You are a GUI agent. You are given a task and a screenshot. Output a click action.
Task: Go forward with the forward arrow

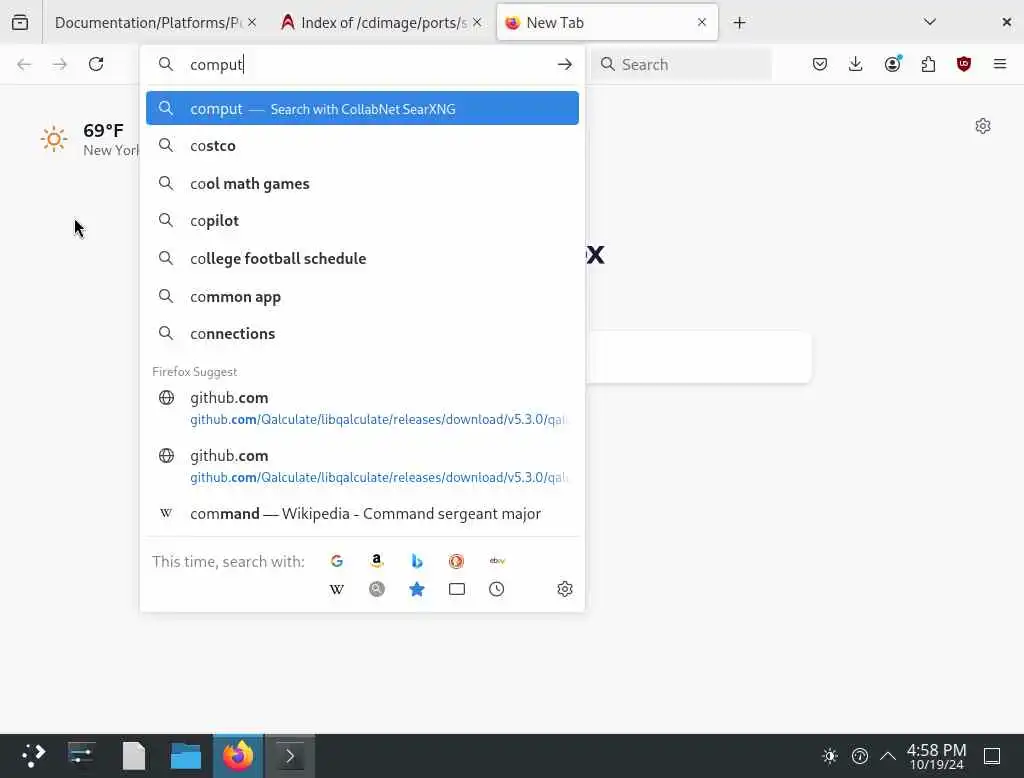(59, 64)
